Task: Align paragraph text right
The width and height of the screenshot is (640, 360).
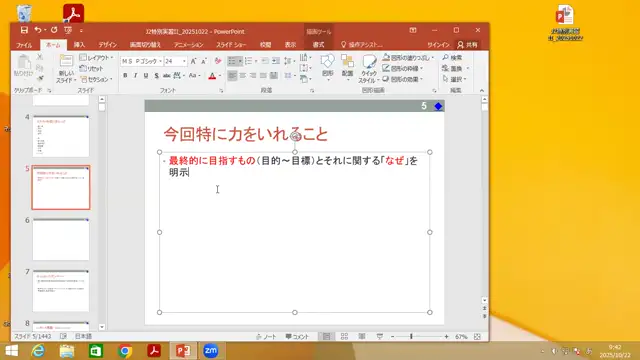Action: click(253, 76)
